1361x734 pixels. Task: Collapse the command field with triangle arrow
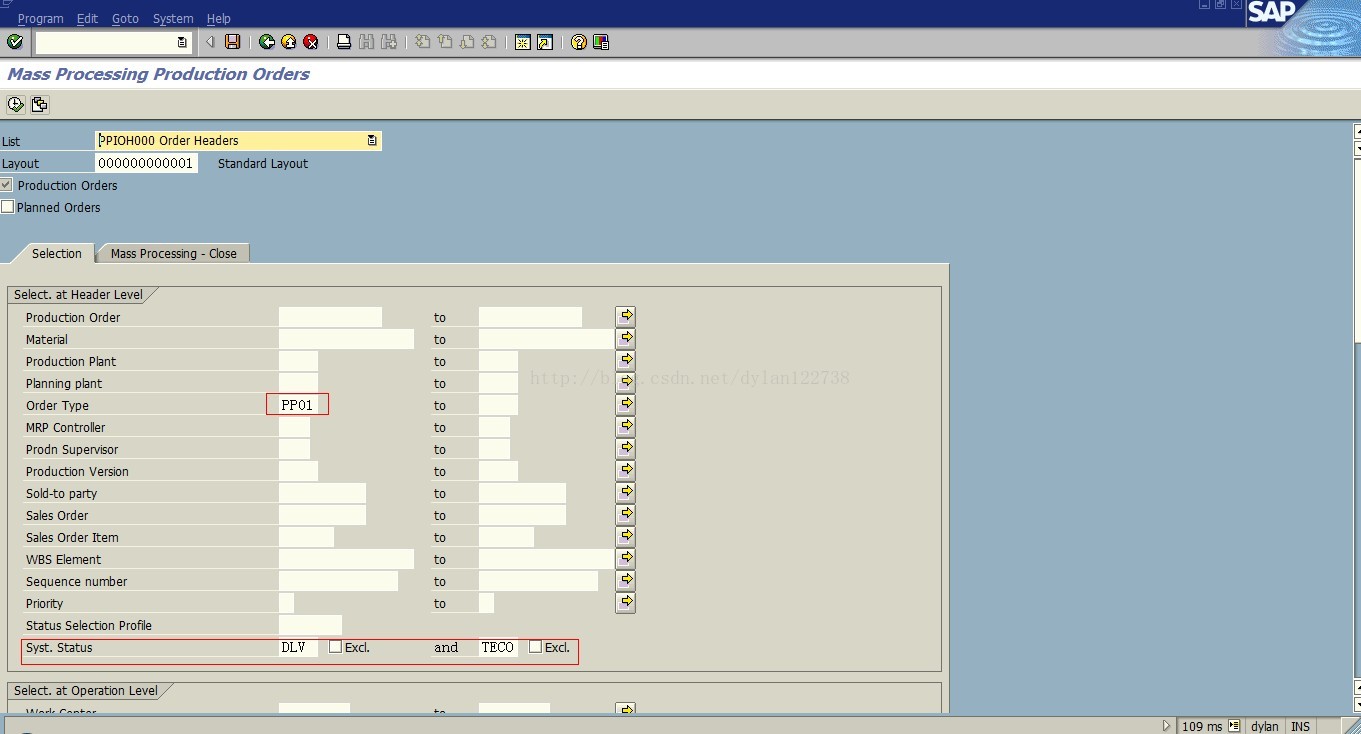coord(210,42)
